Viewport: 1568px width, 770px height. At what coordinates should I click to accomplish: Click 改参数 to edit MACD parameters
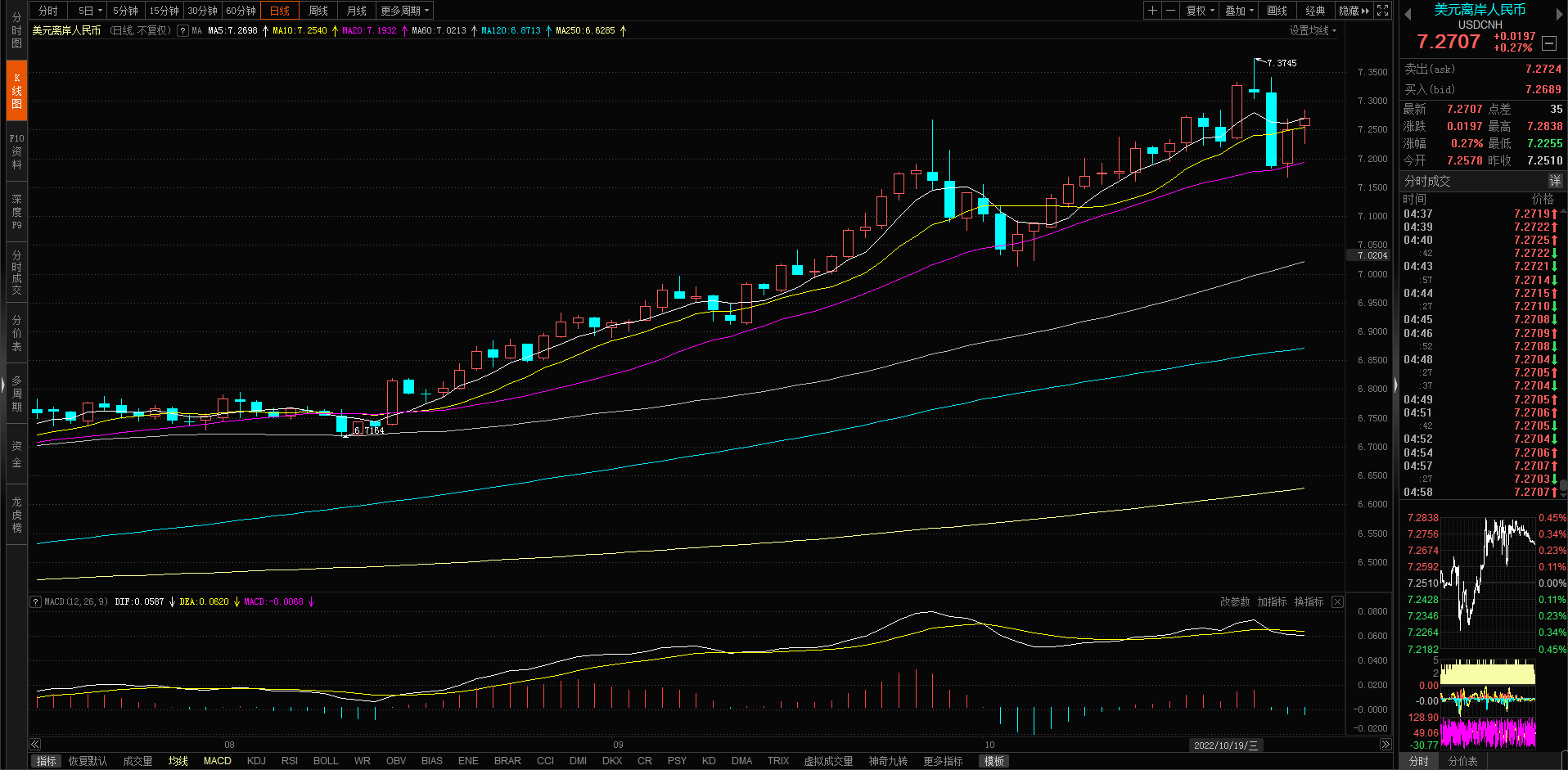pos(1235,602)
